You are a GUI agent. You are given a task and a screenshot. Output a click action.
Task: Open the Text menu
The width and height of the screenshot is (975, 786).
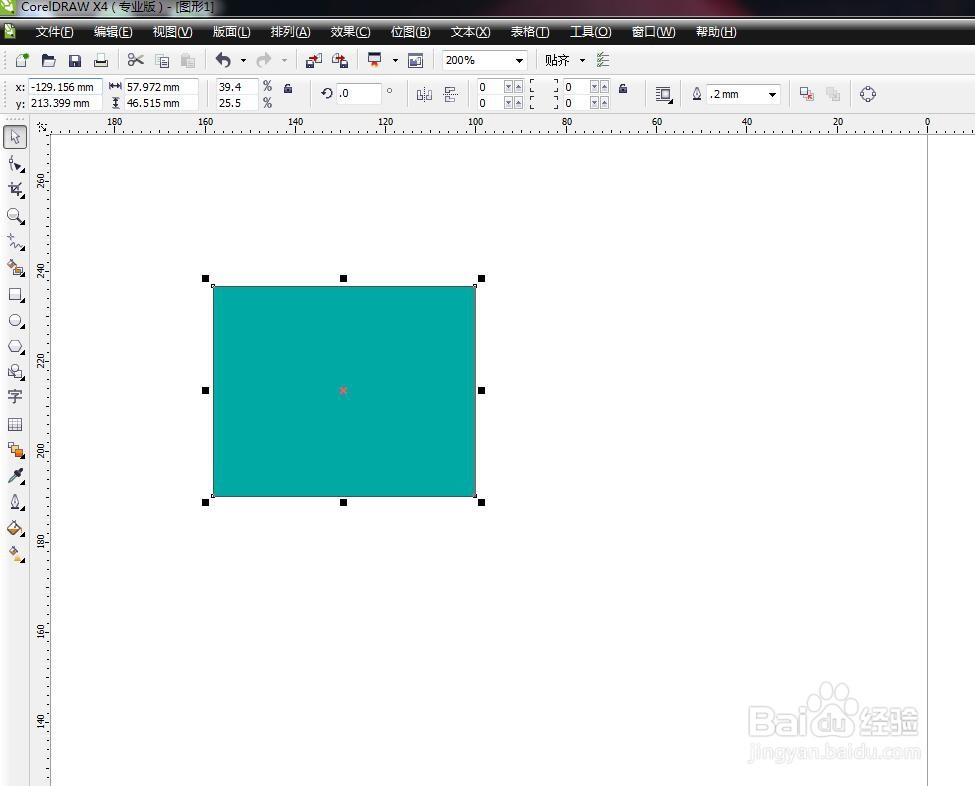tap(470, 32)
